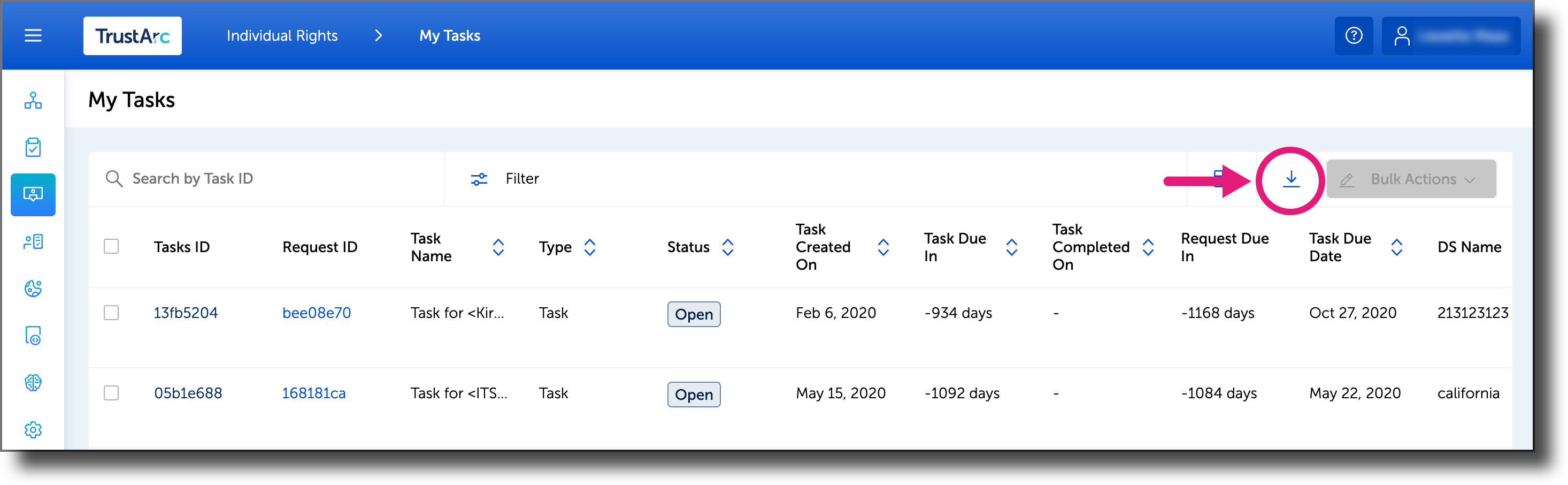The image size is (1568, 485).
Task: Click the circled download/export icon
Action: pos(1290,178)
